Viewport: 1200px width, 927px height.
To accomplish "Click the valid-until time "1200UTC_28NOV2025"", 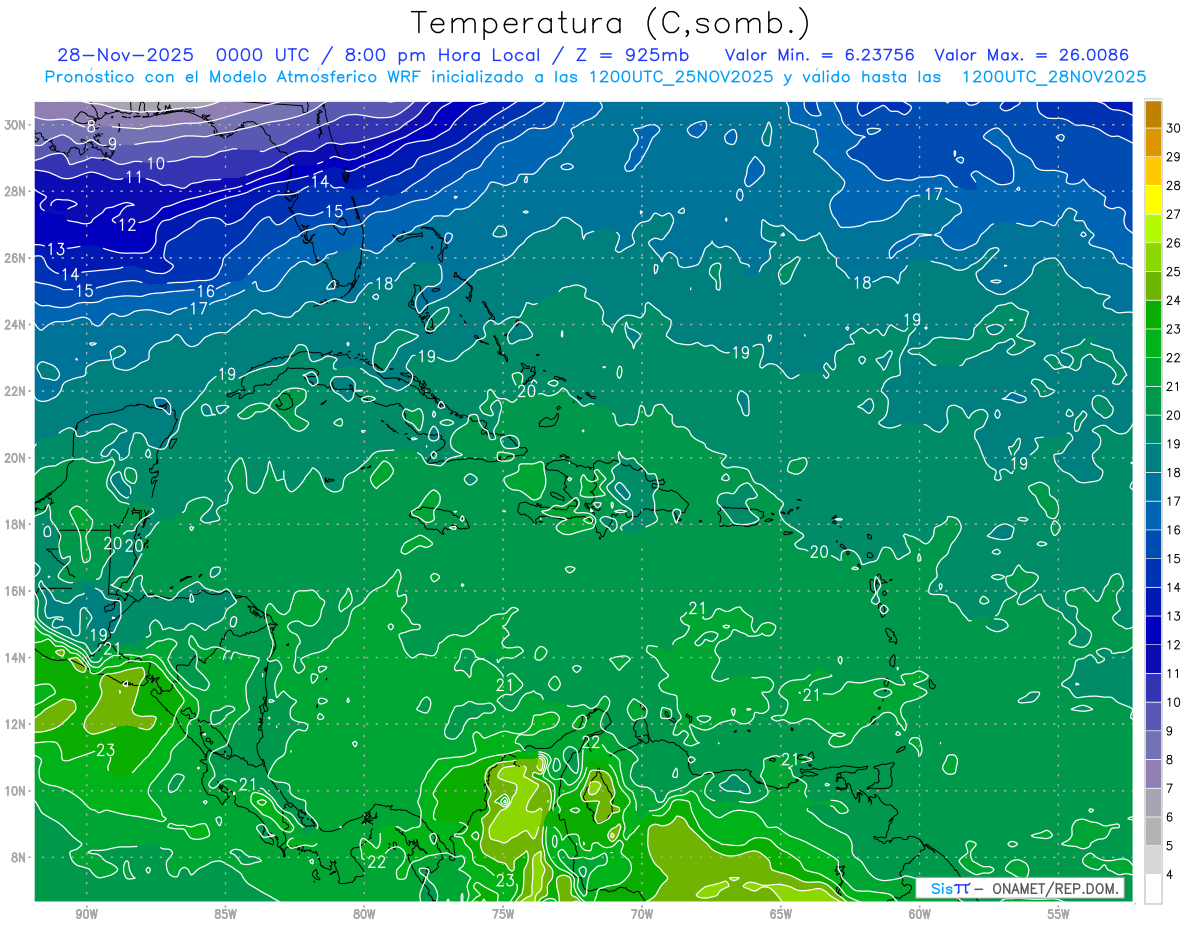I will [1054, 77].
